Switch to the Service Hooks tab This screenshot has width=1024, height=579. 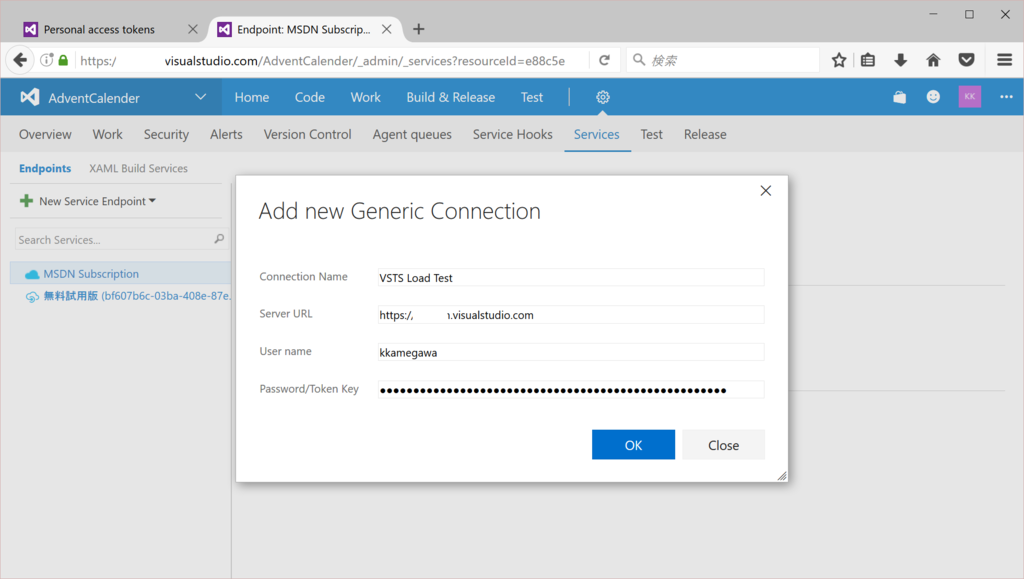point(512,134)
